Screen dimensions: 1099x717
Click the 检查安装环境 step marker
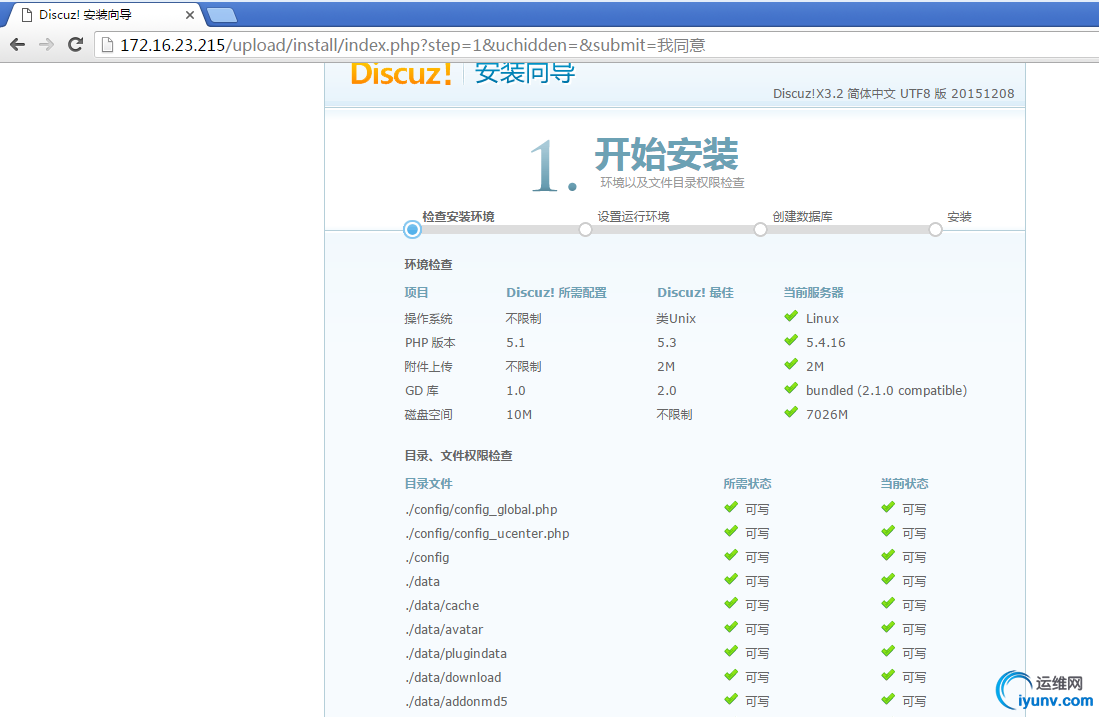[x=412, y=229]
